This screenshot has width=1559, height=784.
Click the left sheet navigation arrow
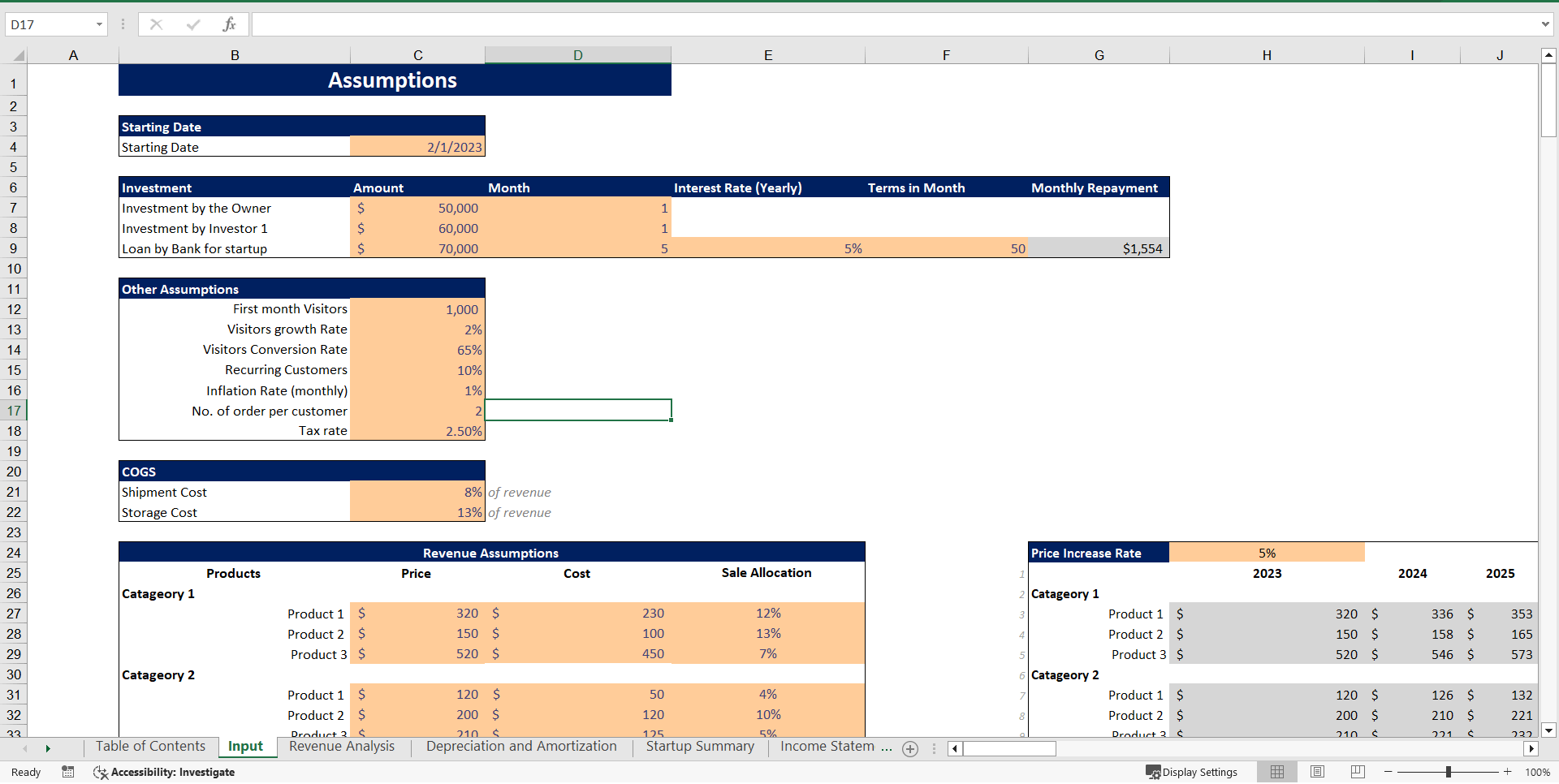click(25, 748)
